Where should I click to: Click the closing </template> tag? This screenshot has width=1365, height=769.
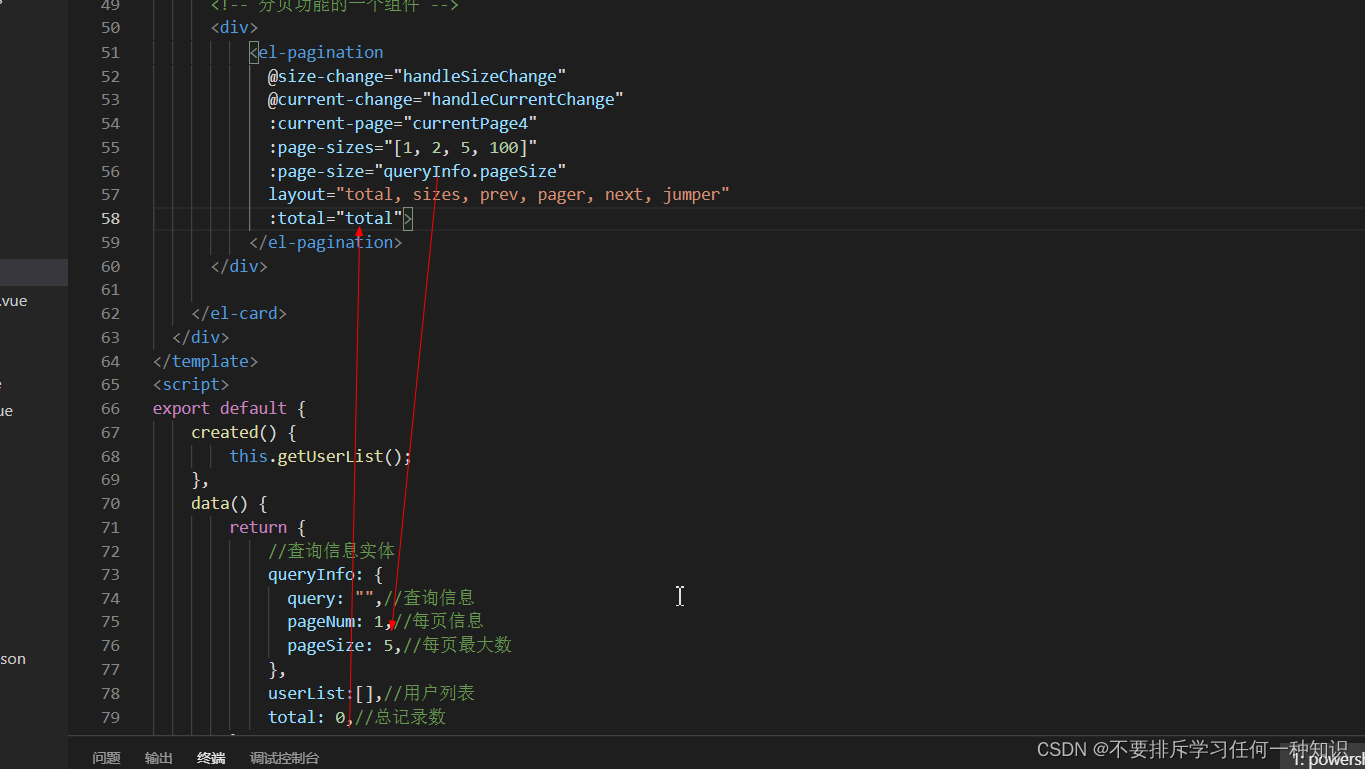(x=205, y=361)
